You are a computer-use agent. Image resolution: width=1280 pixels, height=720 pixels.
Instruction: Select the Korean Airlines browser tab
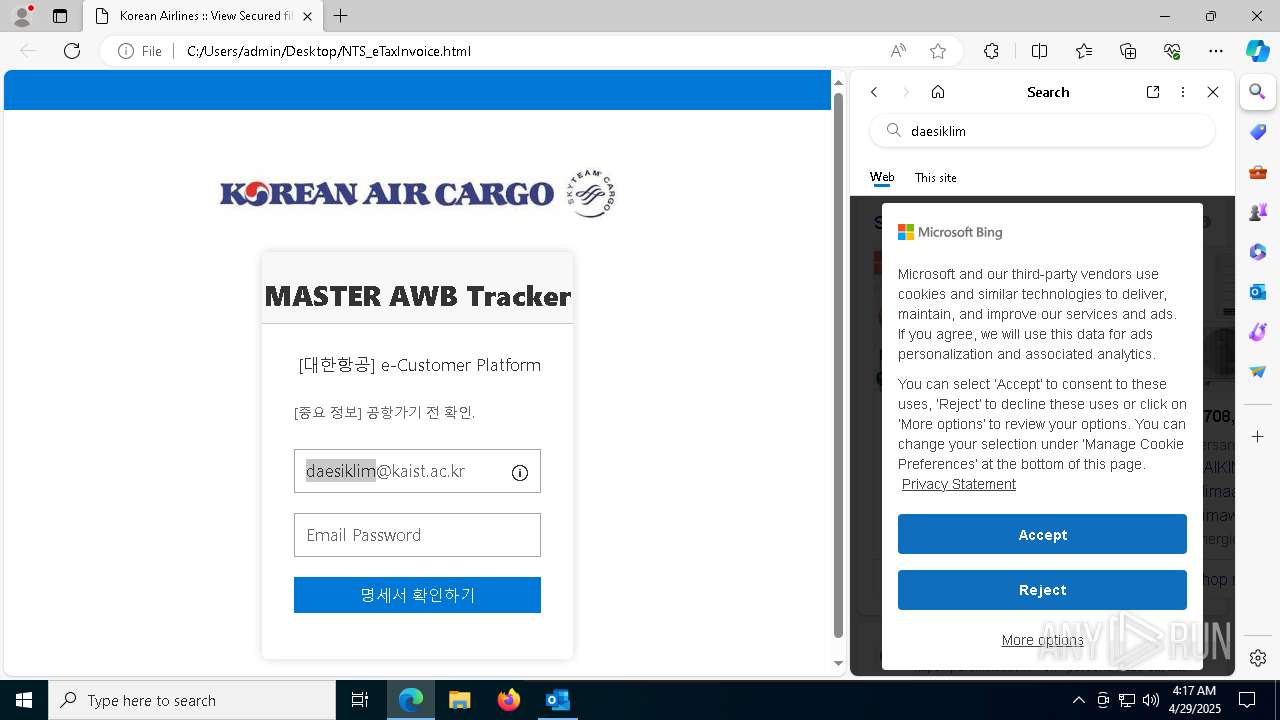pos(202,16)
